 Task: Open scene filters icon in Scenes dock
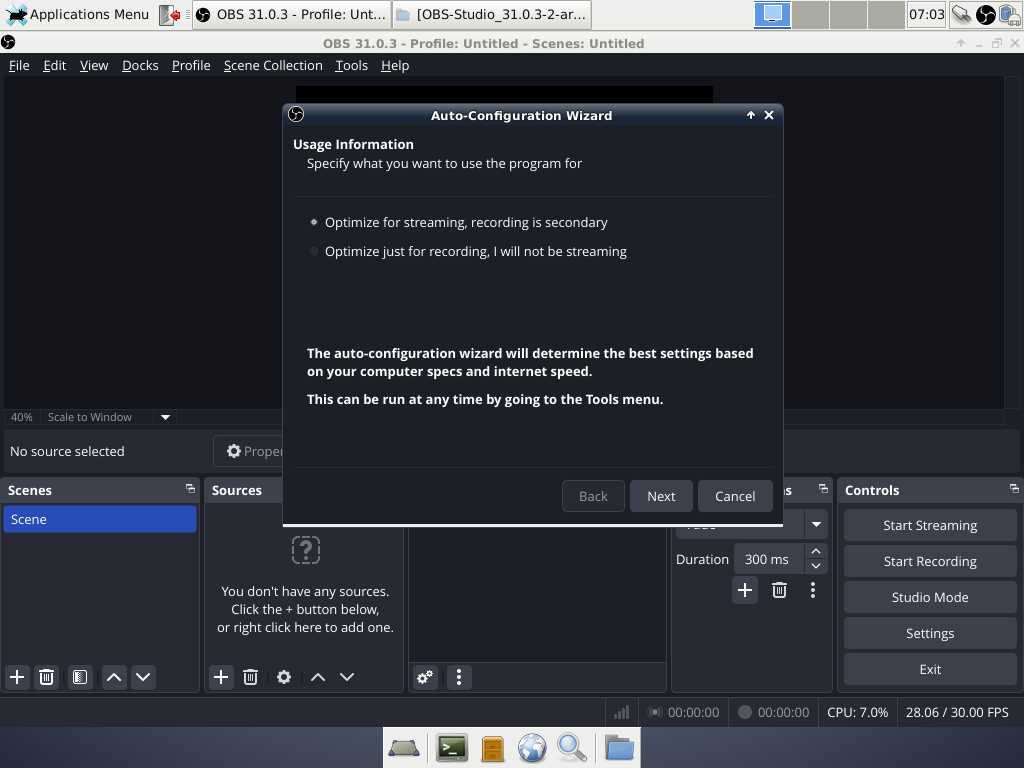pyautogui.click(x=80, y=677)
